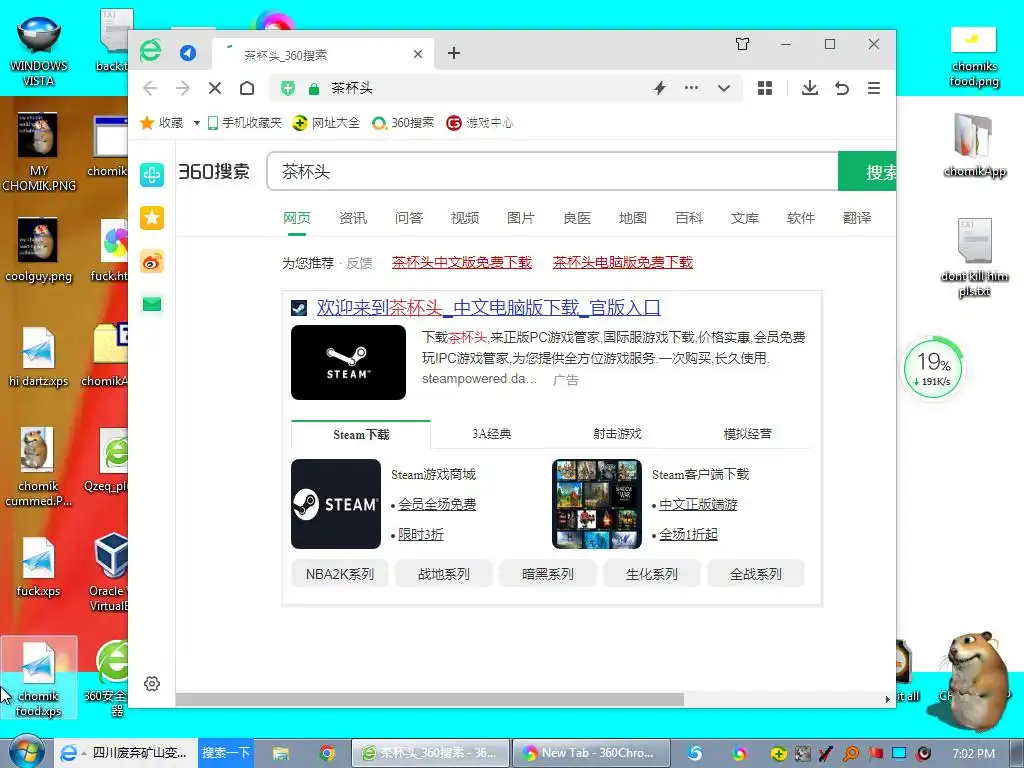The height and width of the screenshot is (768, 1024).
Task: Click the game collage Steam客户端 thumbnail
Action: (x=597, y=504)
